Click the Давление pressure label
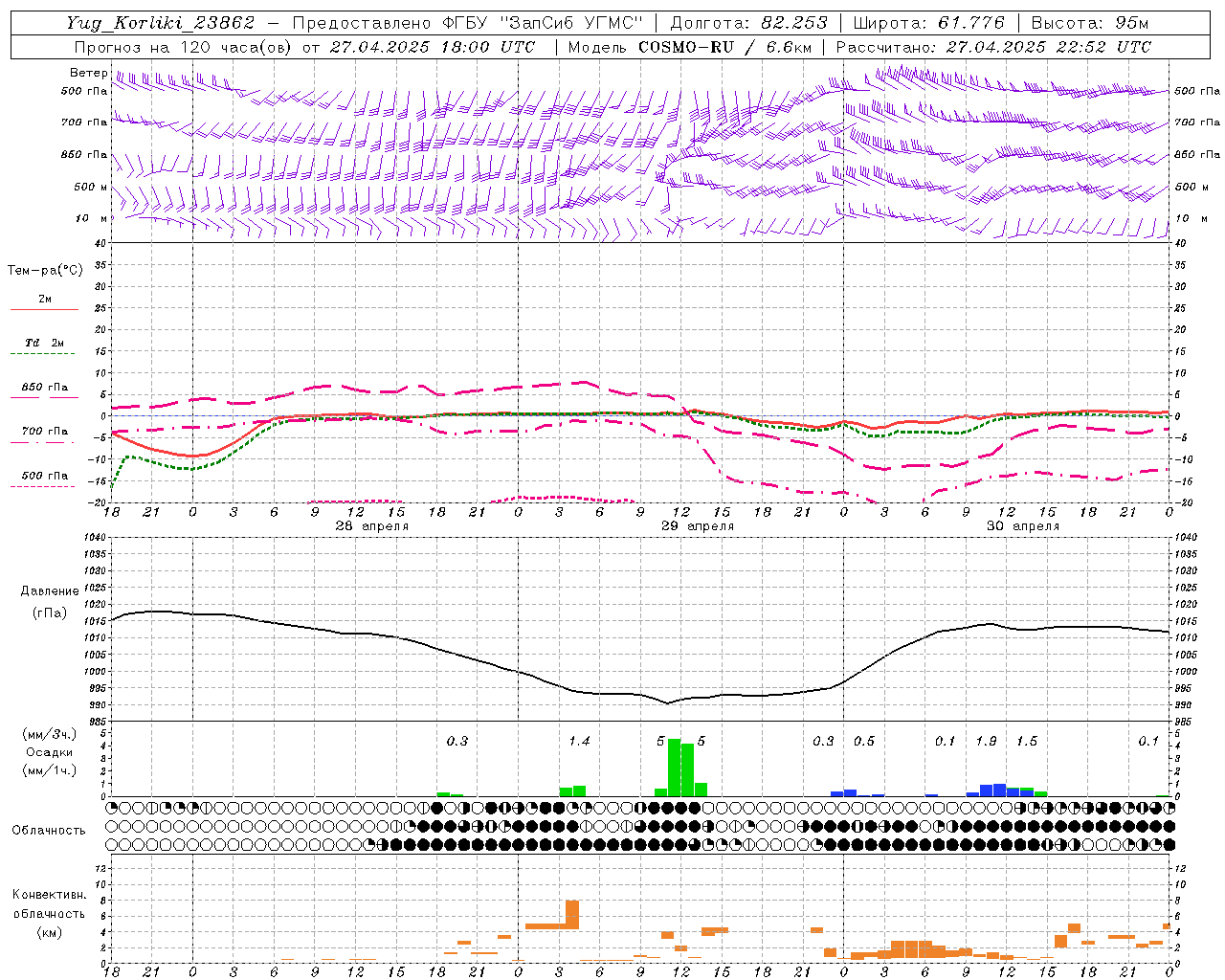This screenshot has width=1225, height=980. (50, 591)
